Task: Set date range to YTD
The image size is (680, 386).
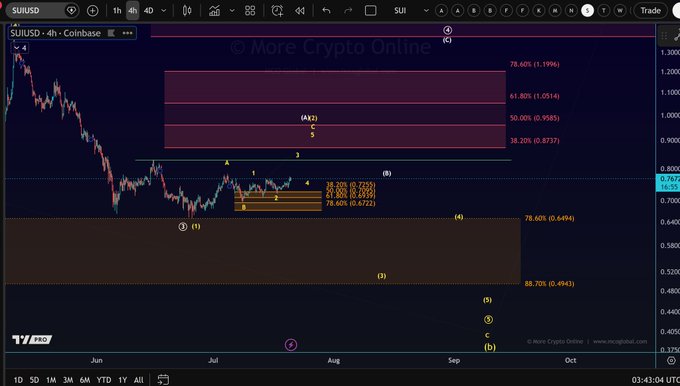Action: click(104, 380)
